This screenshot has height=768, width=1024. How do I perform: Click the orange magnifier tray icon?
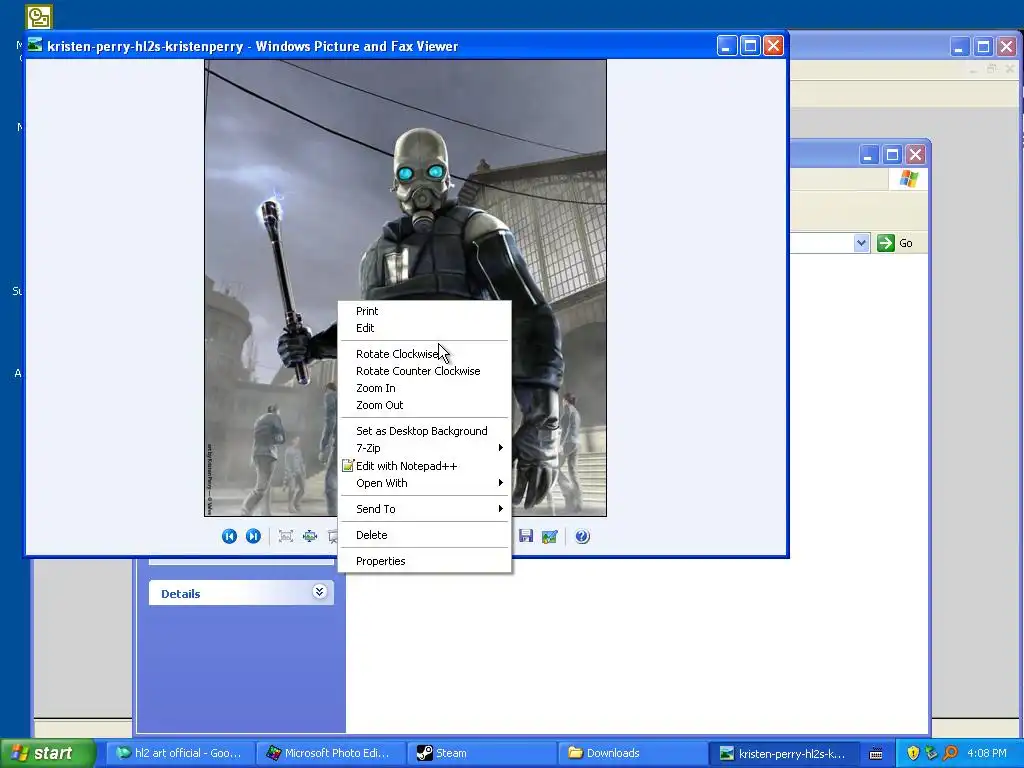[x=950, y=753]
